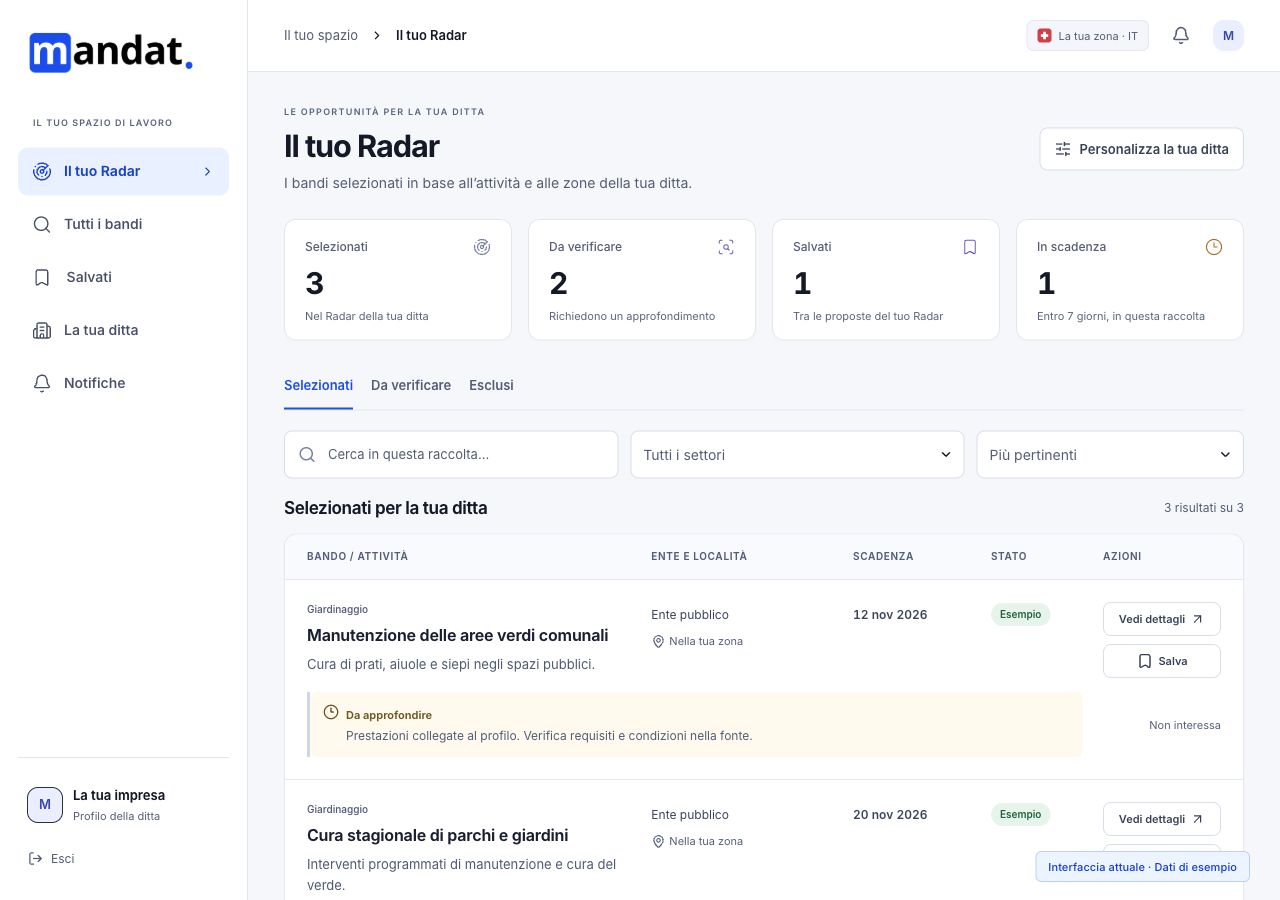Open Notifiche in the sidebar
The image size is (1280, 900).
point(124,384)
